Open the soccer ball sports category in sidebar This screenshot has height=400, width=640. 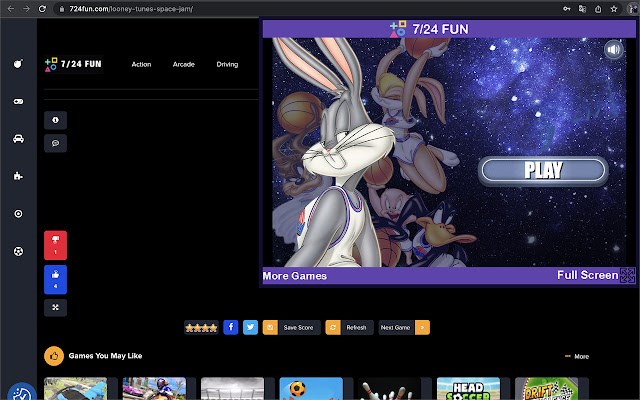click(x=18, y=251)
